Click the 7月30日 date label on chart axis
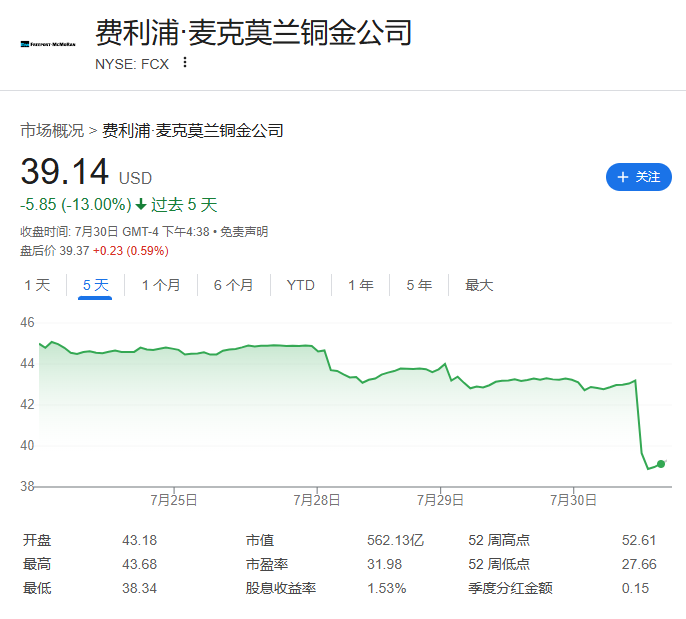The width and height of the screenshot is (686, 619). [x=573, y=500]
